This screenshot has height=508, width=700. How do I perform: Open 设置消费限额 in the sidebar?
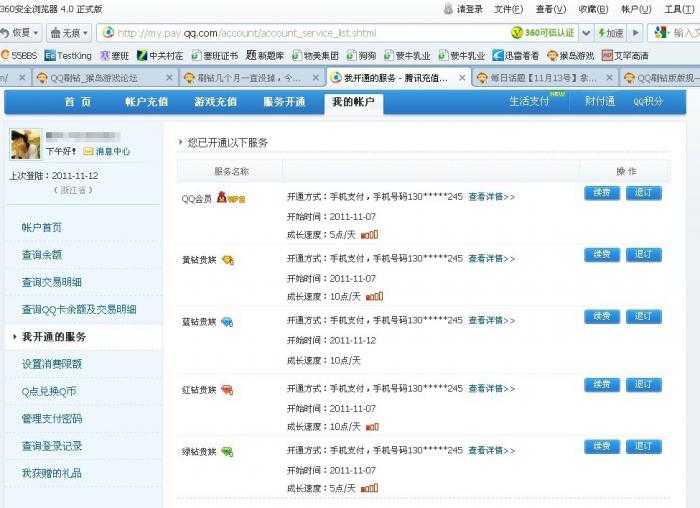(52, 364)
